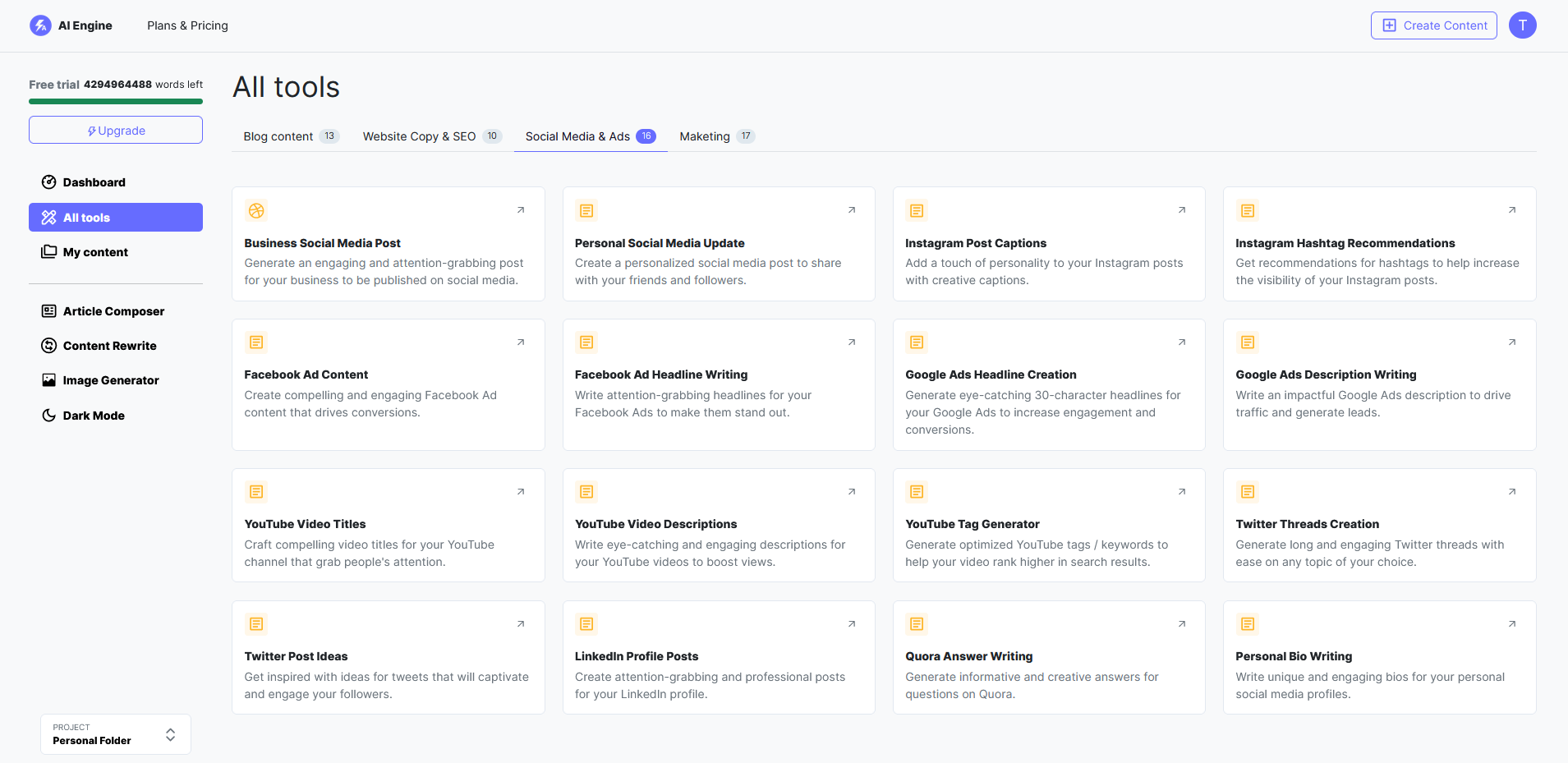Select the Social Media & Ads tab
Viewport: 1568px width, 763px height.
591,136
